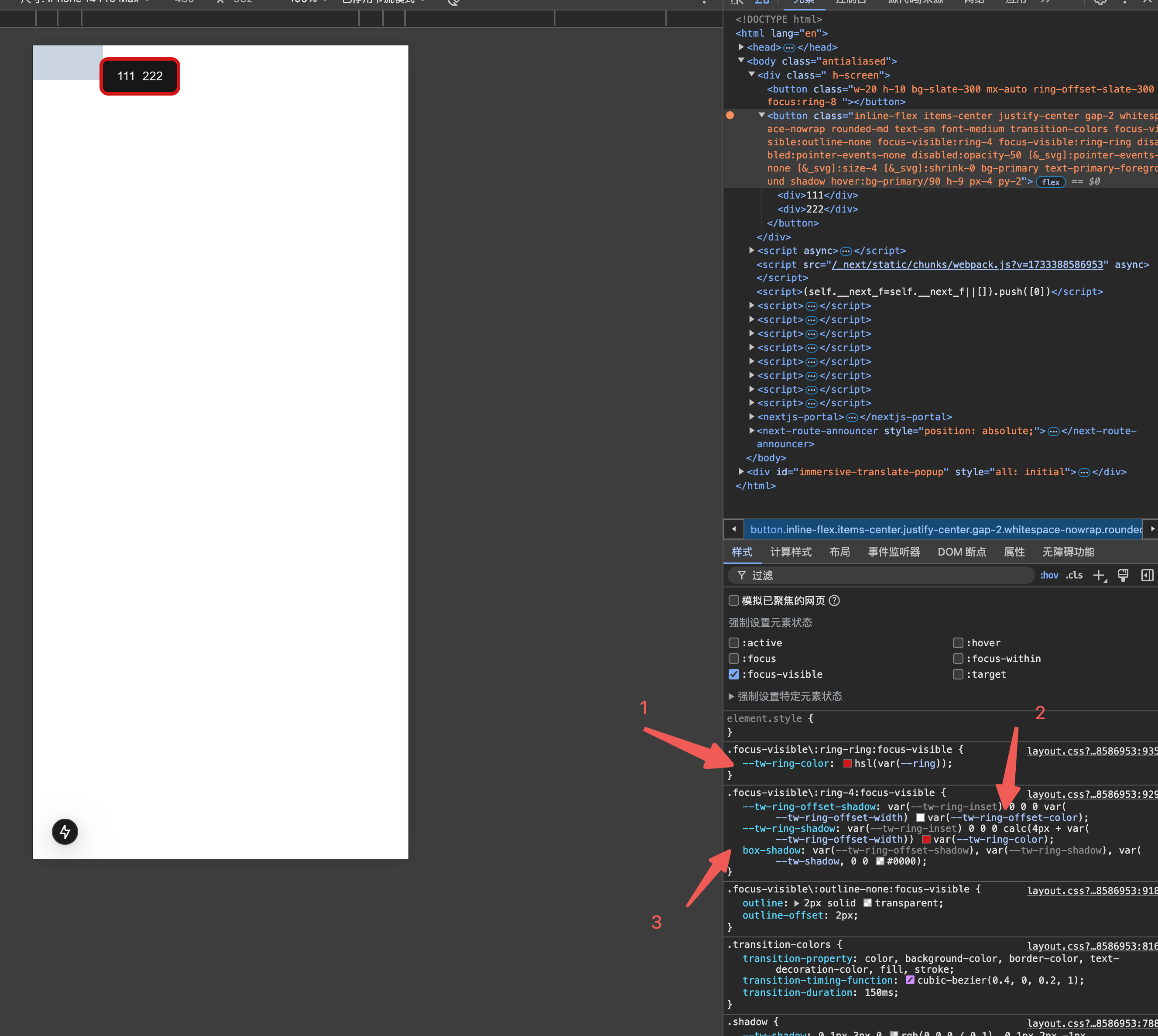Click the ellipsis badge in next-route-announcer
Image resolution: width=1158 pixels, height=1036 pixels.
point(1053,432)
